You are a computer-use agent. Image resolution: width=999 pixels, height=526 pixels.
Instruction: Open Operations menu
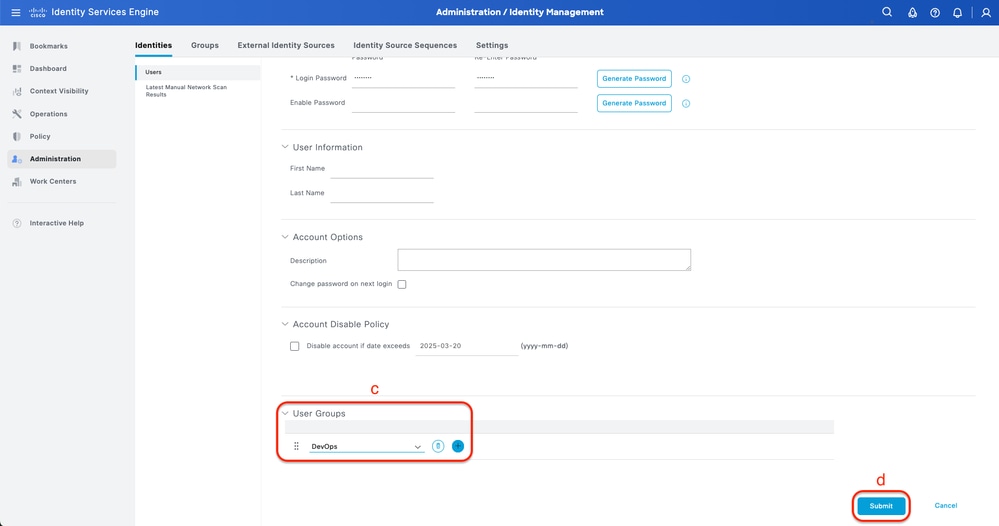pyautogui.click(x=48, y=114)
